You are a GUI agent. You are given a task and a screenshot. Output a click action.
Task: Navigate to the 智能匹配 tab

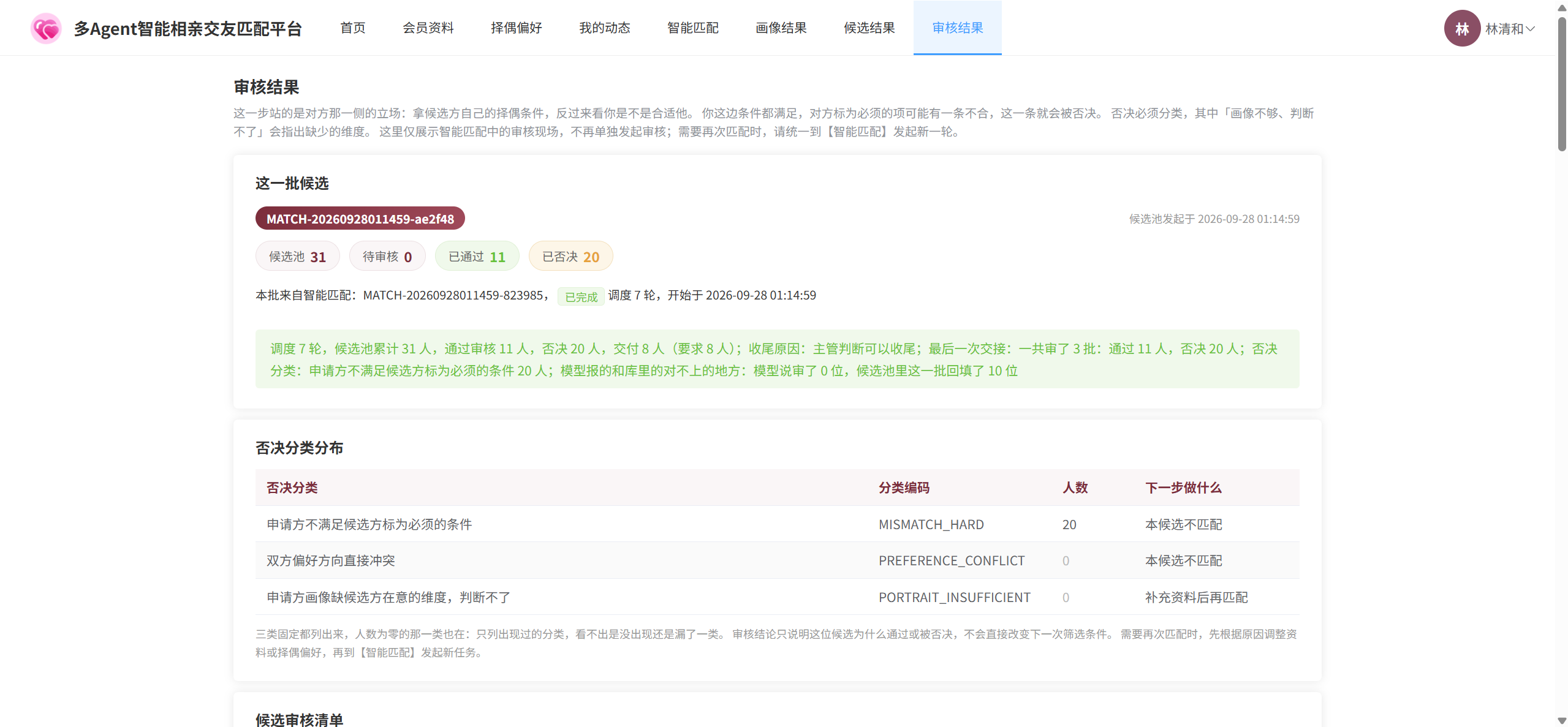[693, 28]
